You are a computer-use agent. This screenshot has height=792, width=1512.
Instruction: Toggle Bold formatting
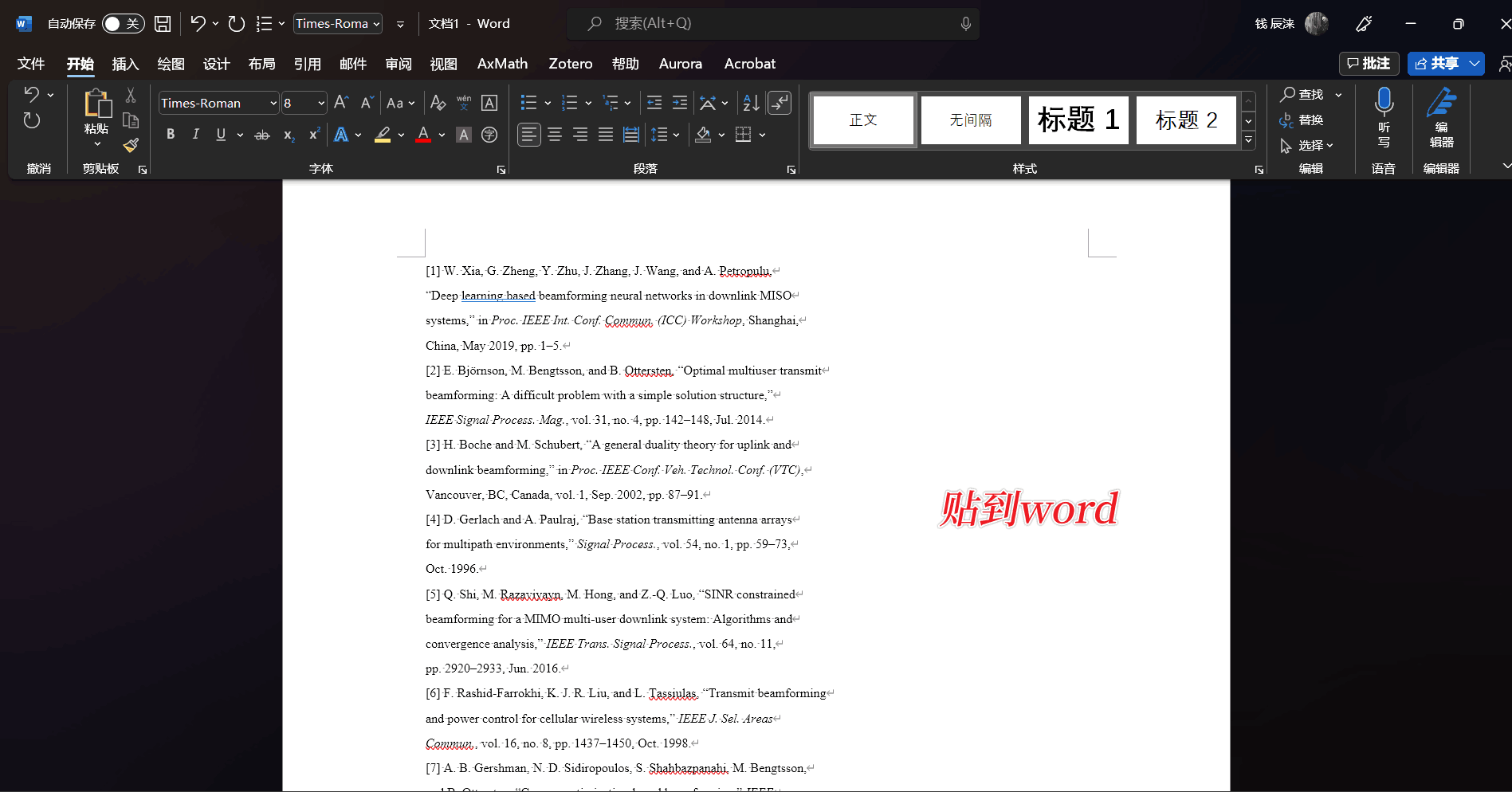171,135
